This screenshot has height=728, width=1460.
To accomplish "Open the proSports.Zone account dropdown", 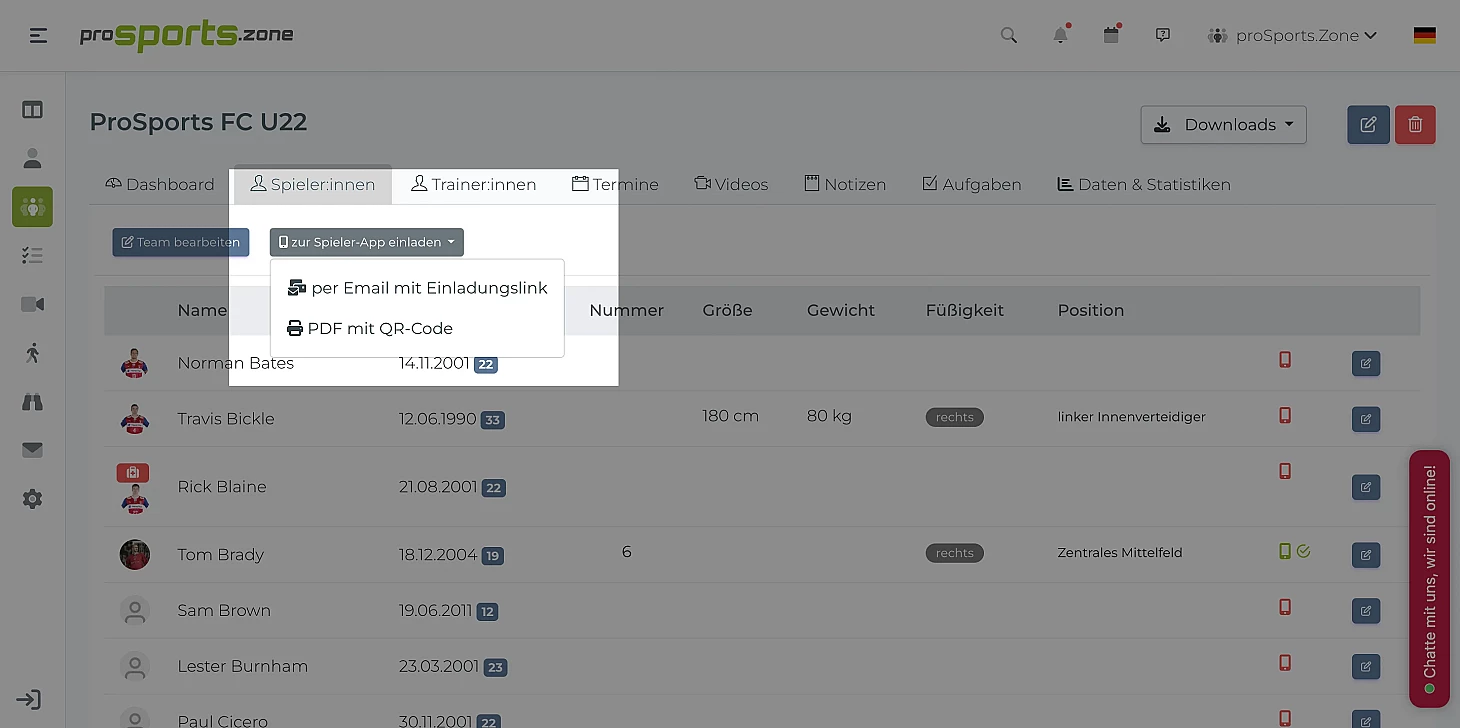I will pos(1292,36).
